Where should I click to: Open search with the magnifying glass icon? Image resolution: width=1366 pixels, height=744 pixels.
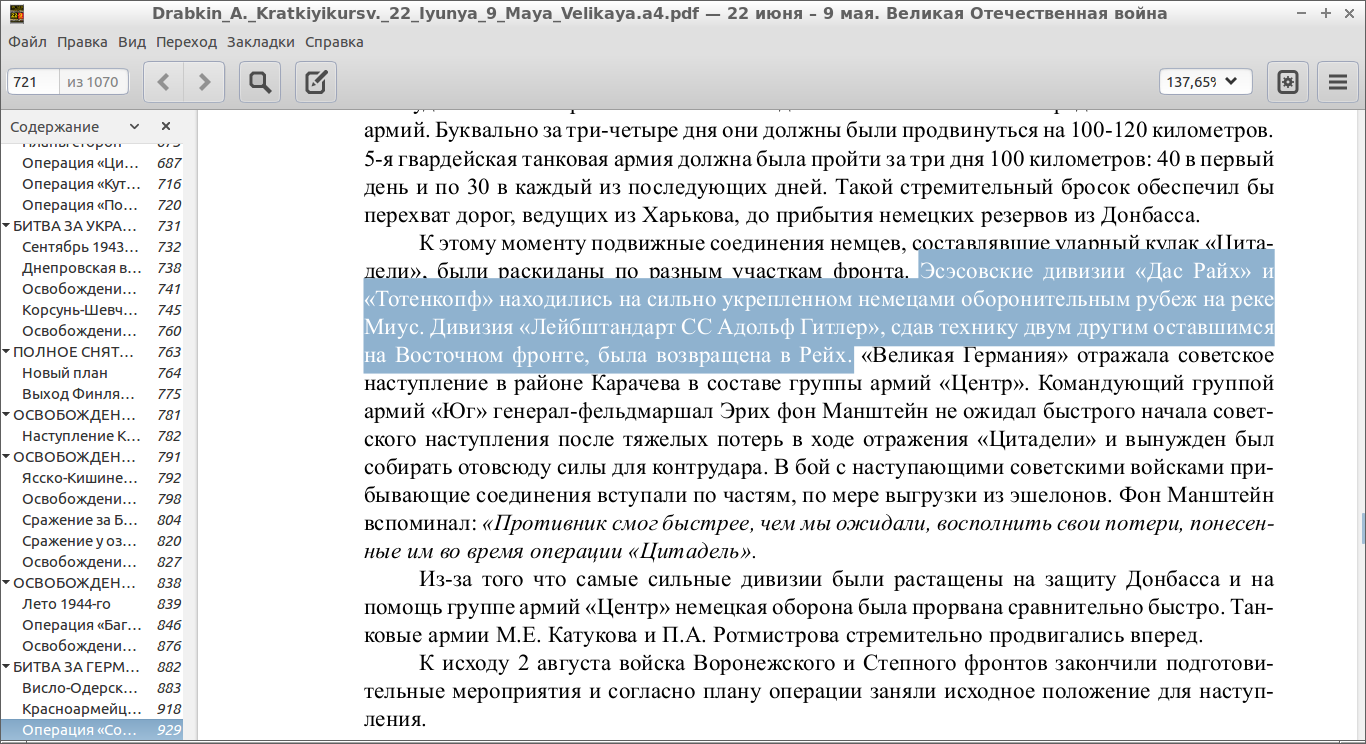[x=260, y=82]
